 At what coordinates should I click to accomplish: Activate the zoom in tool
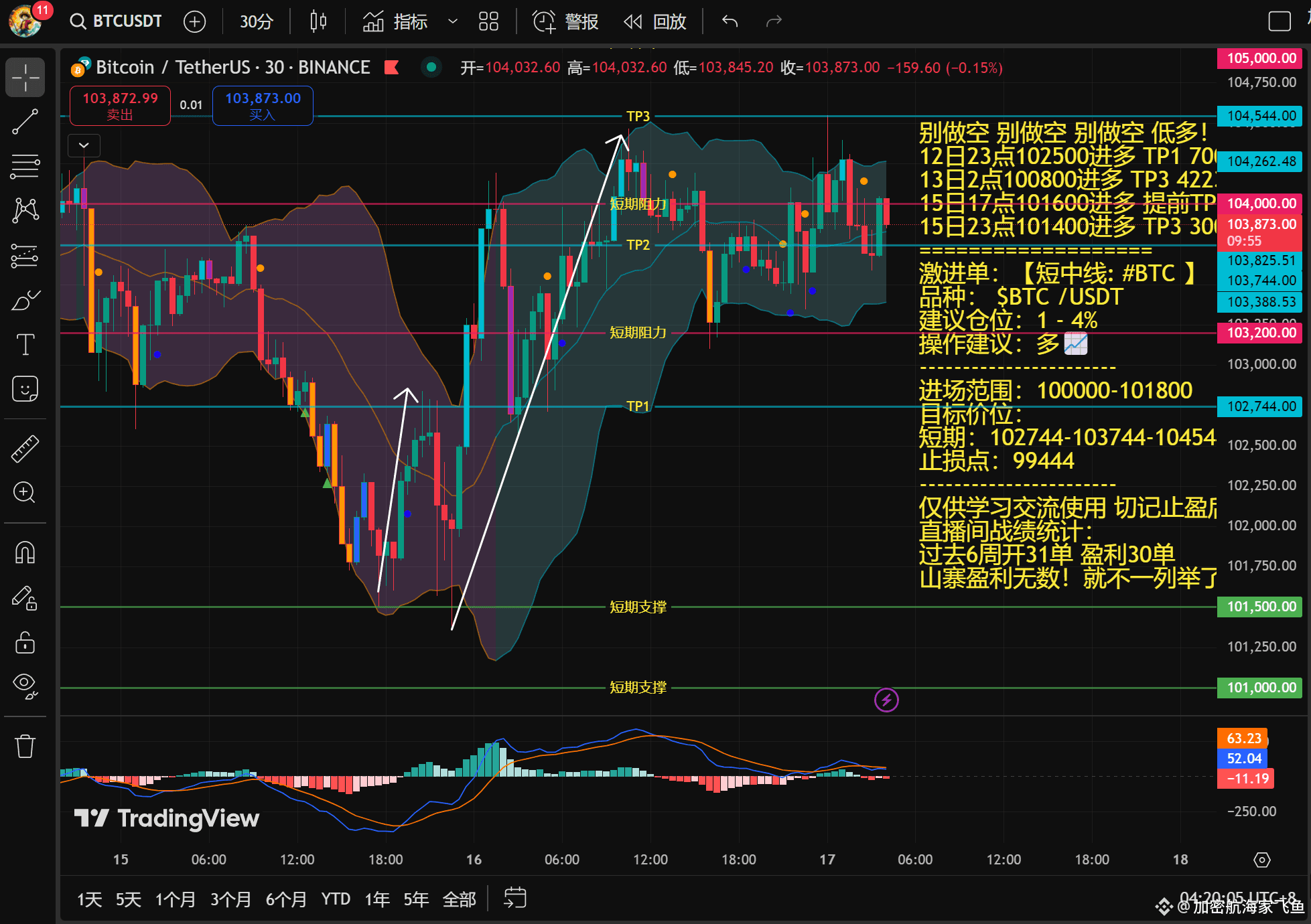(25, 493)
